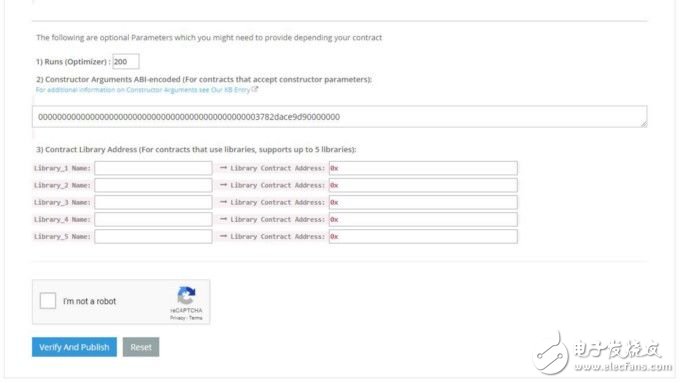Grab the textarea resize handle corner
The width and height of the screenshot is (680, 383).
[x=644, y=124]
